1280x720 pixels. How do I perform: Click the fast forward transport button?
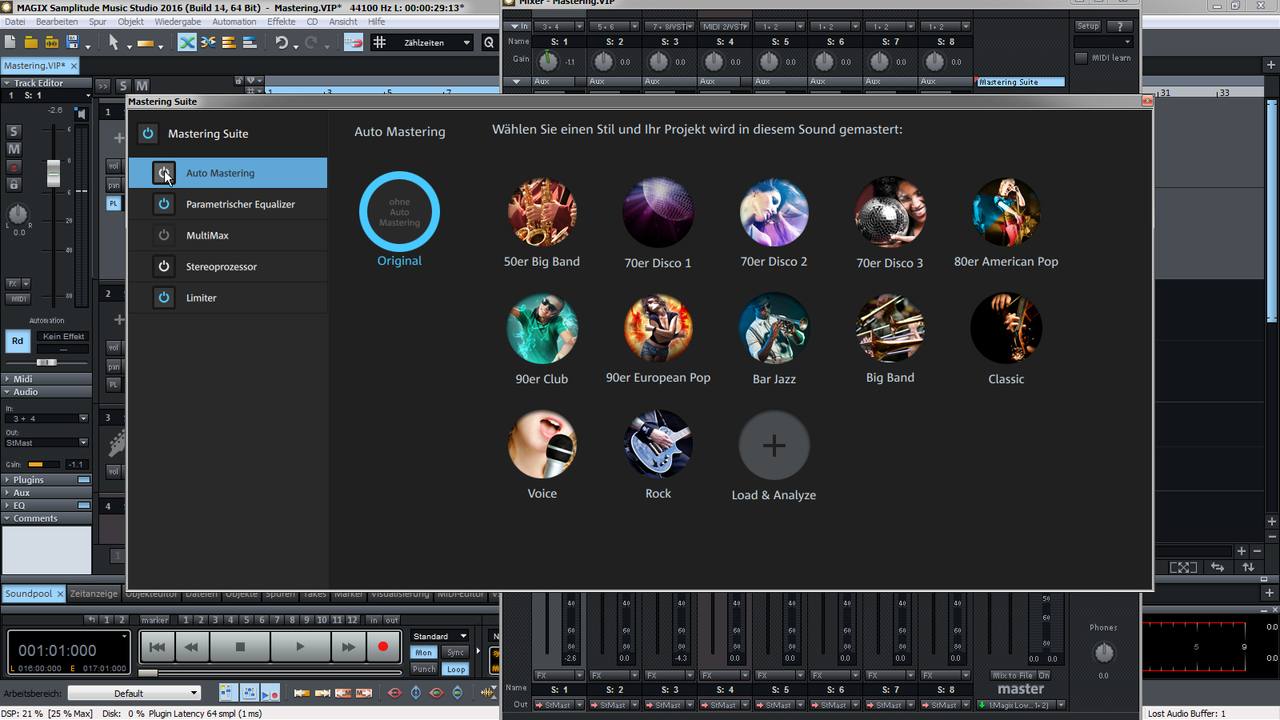pos(347,647)
